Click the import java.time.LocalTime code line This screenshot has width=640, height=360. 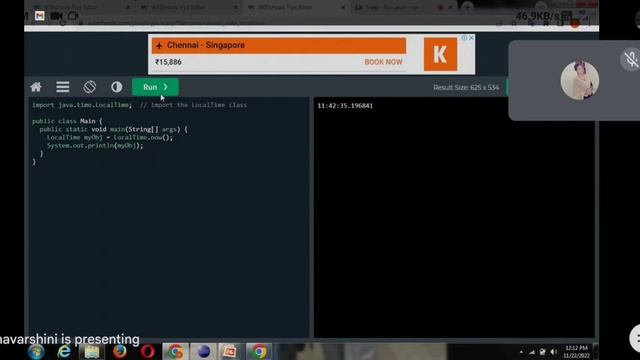coord(139,105)
